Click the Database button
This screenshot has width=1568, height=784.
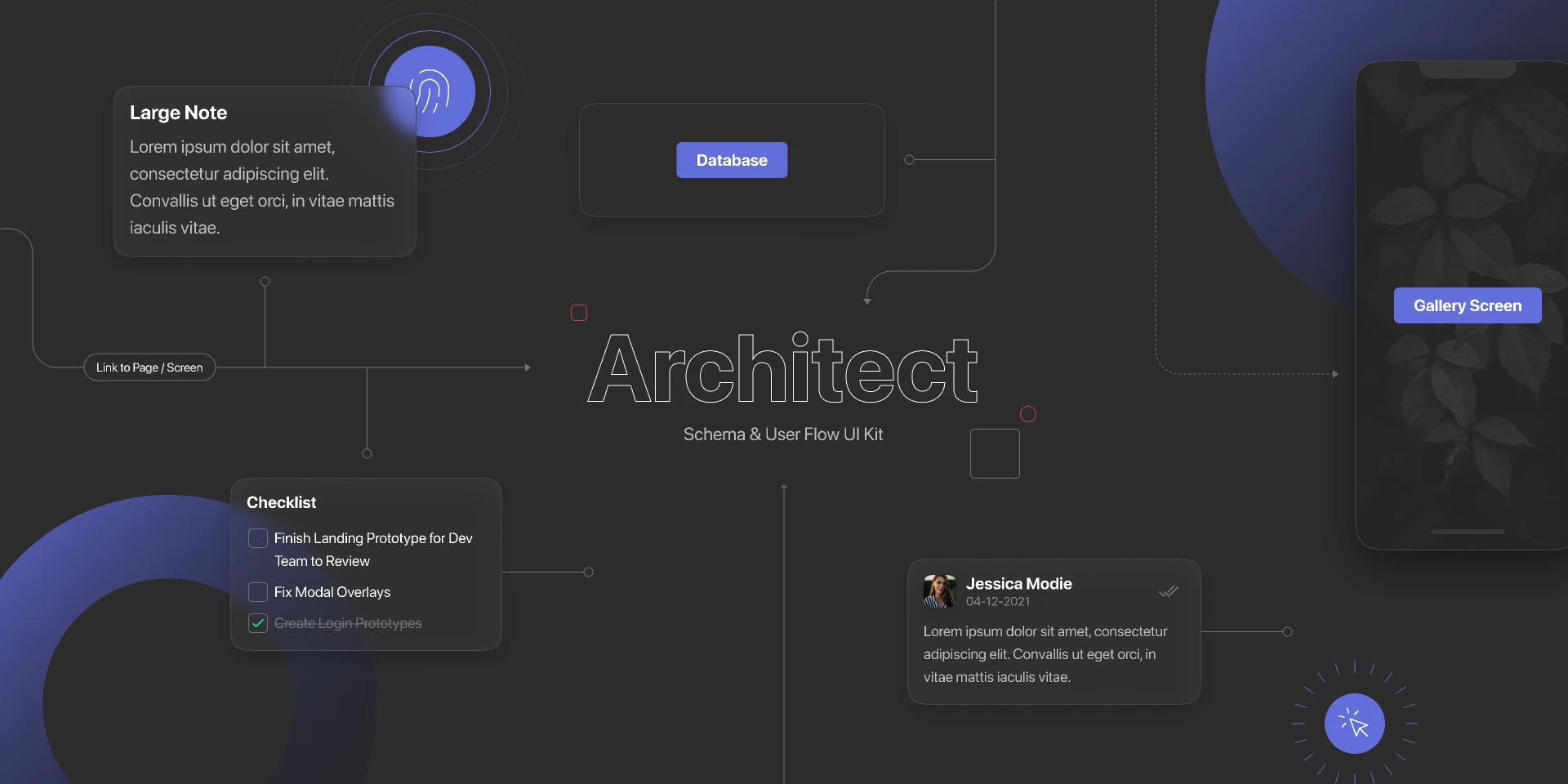click(732, 160)
